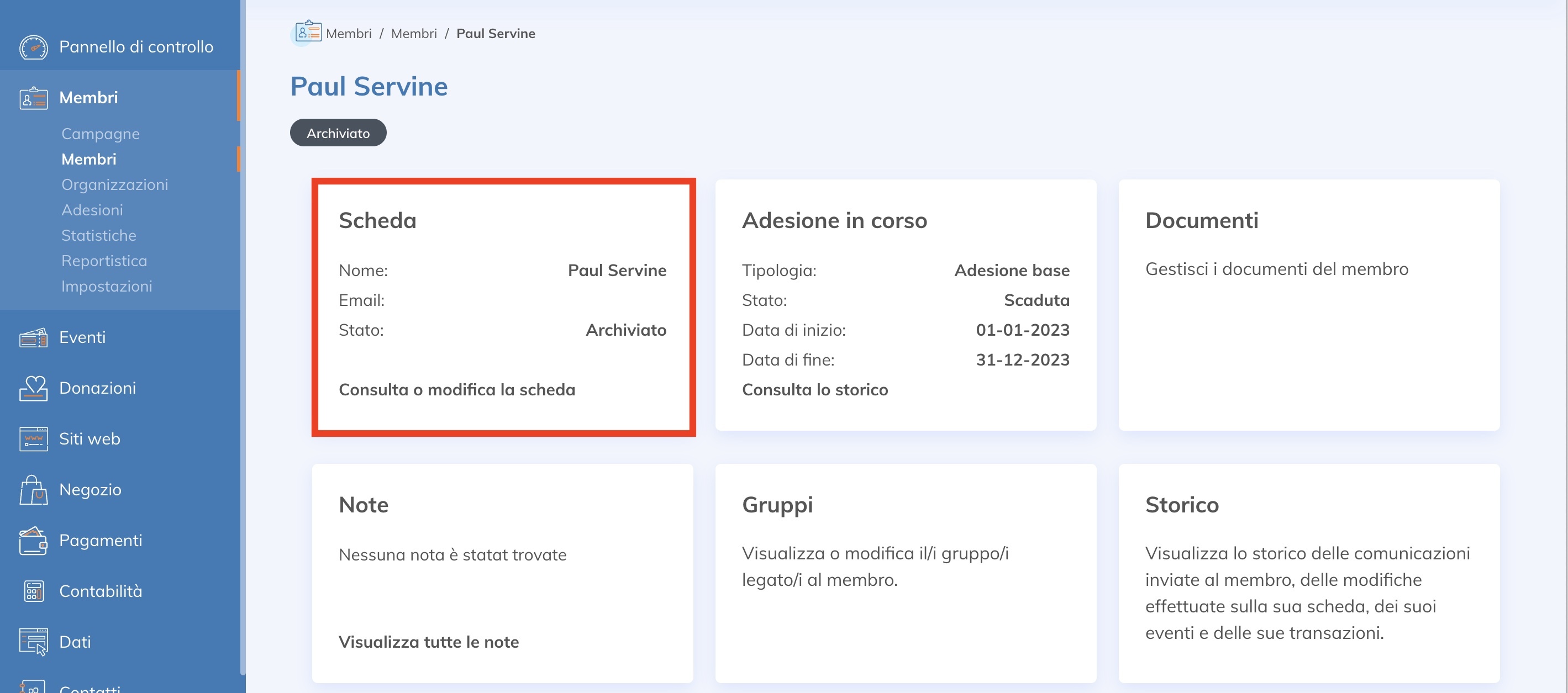Click Consulta o modifica la scheda
1568x693 pixels.
[x=457, y=389]
